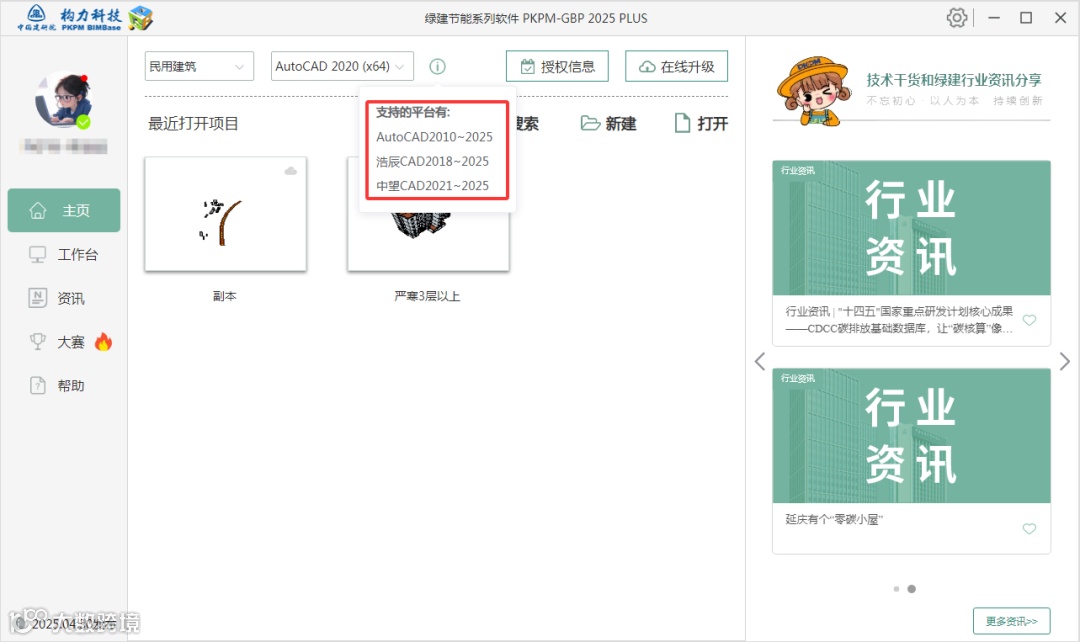Image resolution: width=1080 pixels, height=642 pixels.
Task: Open the 延庆有个零碳小屋 news card image
Action: coord(911,436)
